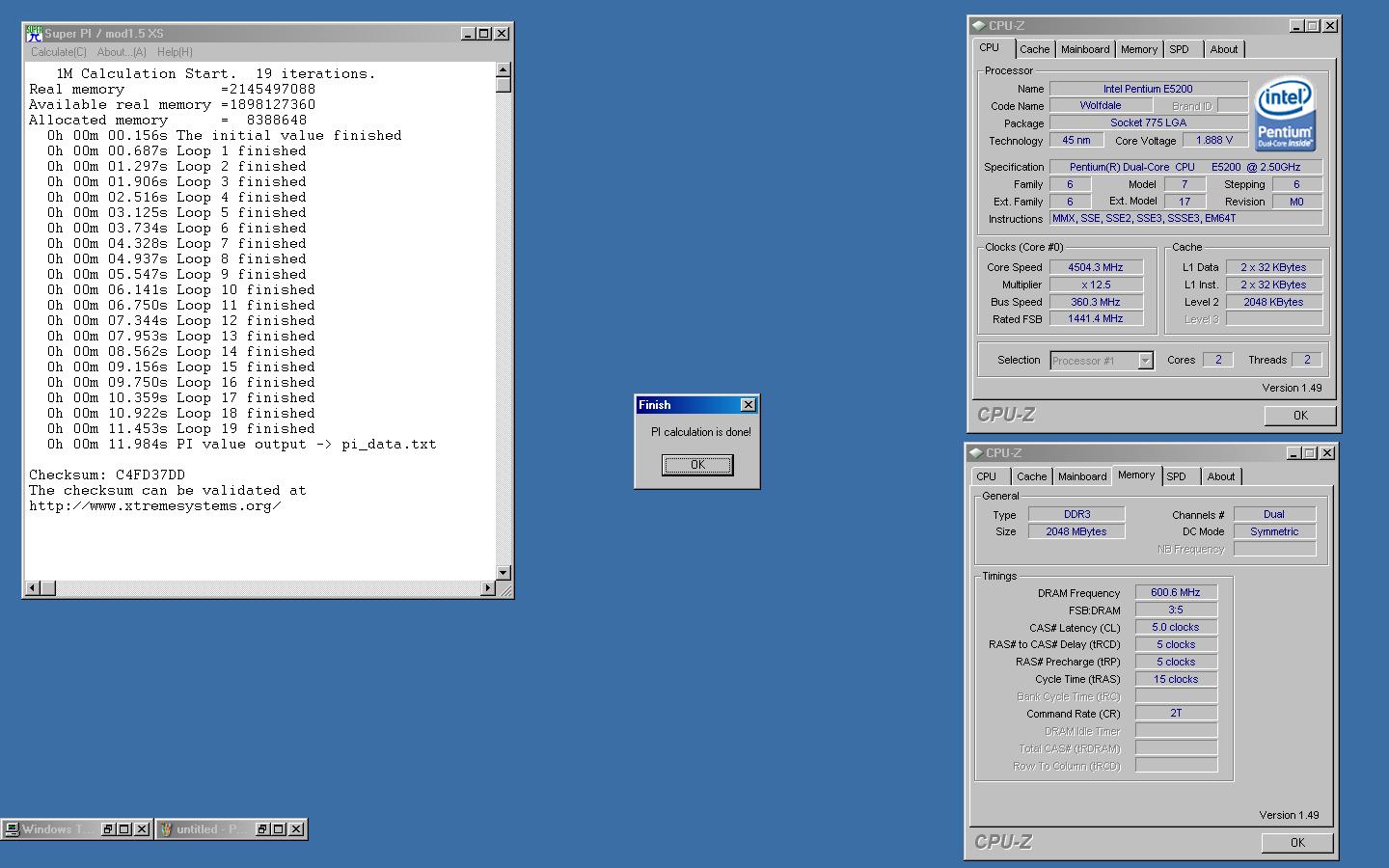Click the Core Voltage 1.888 V value

pyautogui.click(x=1214, y=140)
